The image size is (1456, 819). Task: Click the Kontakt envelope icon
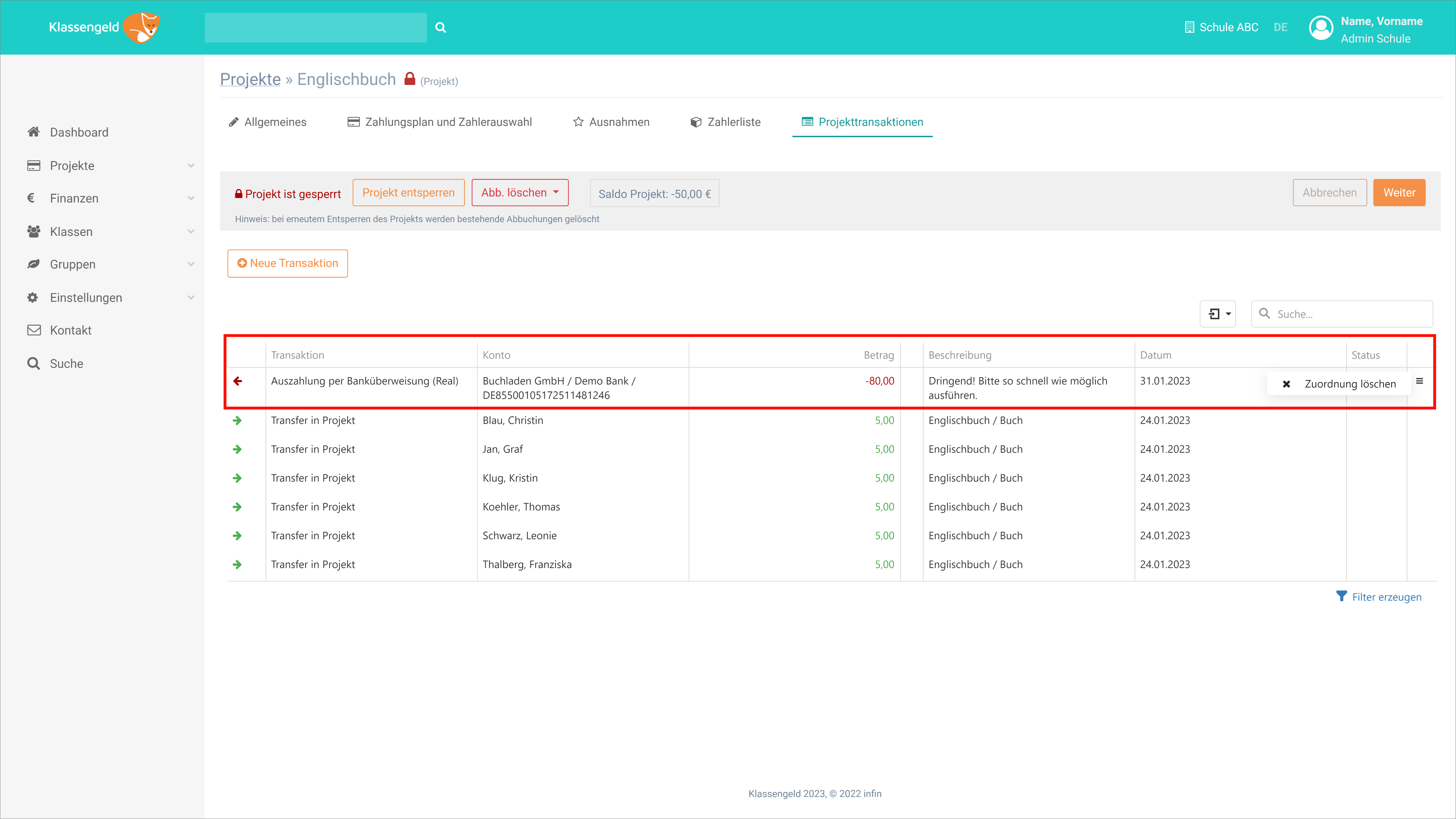point(34,330)
